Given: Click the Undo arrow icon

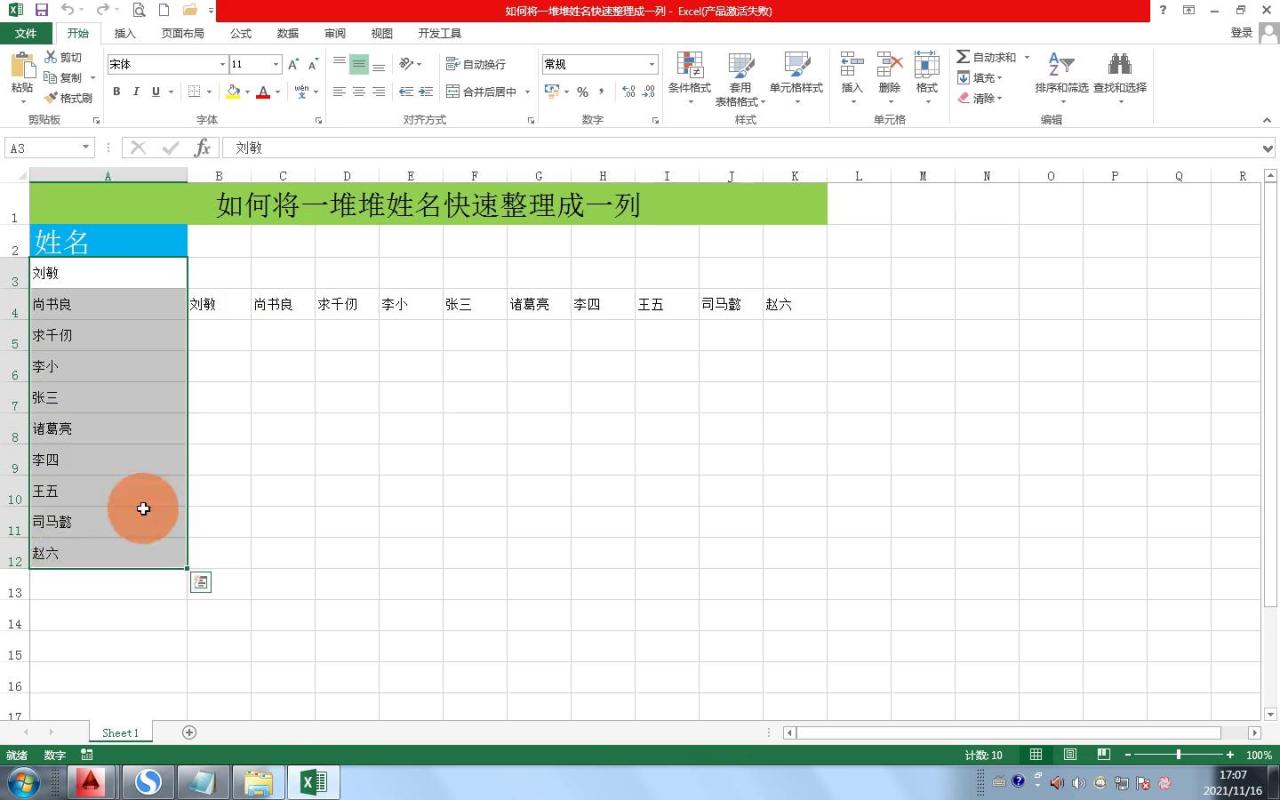Looking at the screenshot, I should coord(67,10).
